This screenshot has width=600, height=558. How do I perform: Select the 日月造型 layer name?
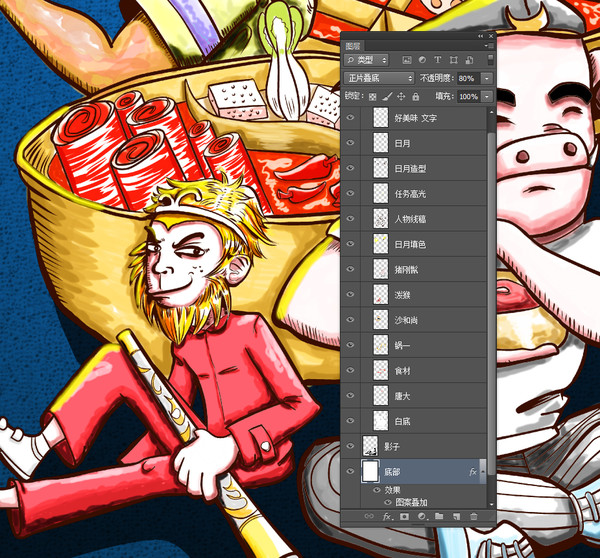pos(410,169)
